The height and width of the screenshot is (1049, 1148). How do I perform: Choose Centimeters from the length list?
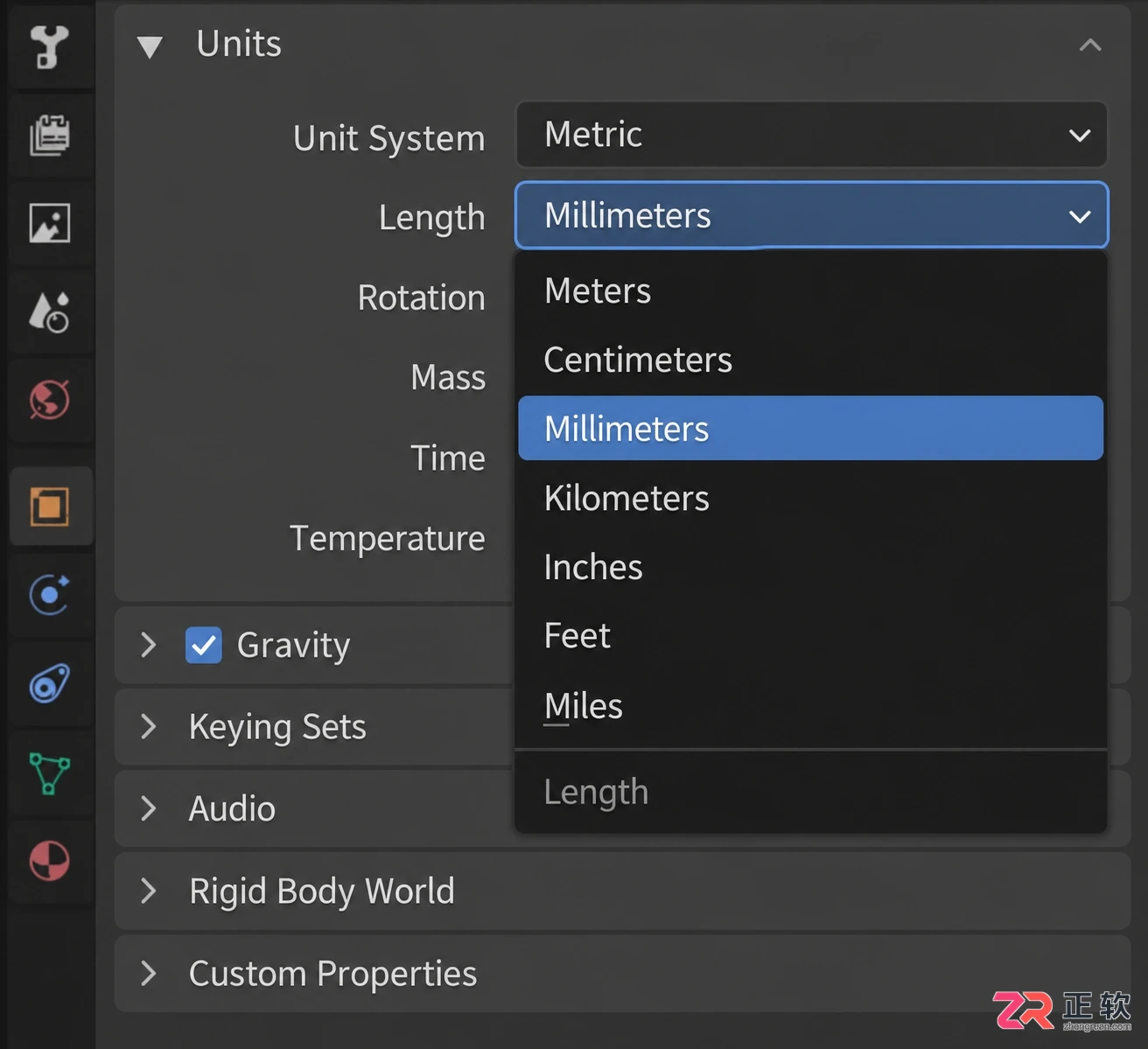pyautogui.click(x=810, y=360)
